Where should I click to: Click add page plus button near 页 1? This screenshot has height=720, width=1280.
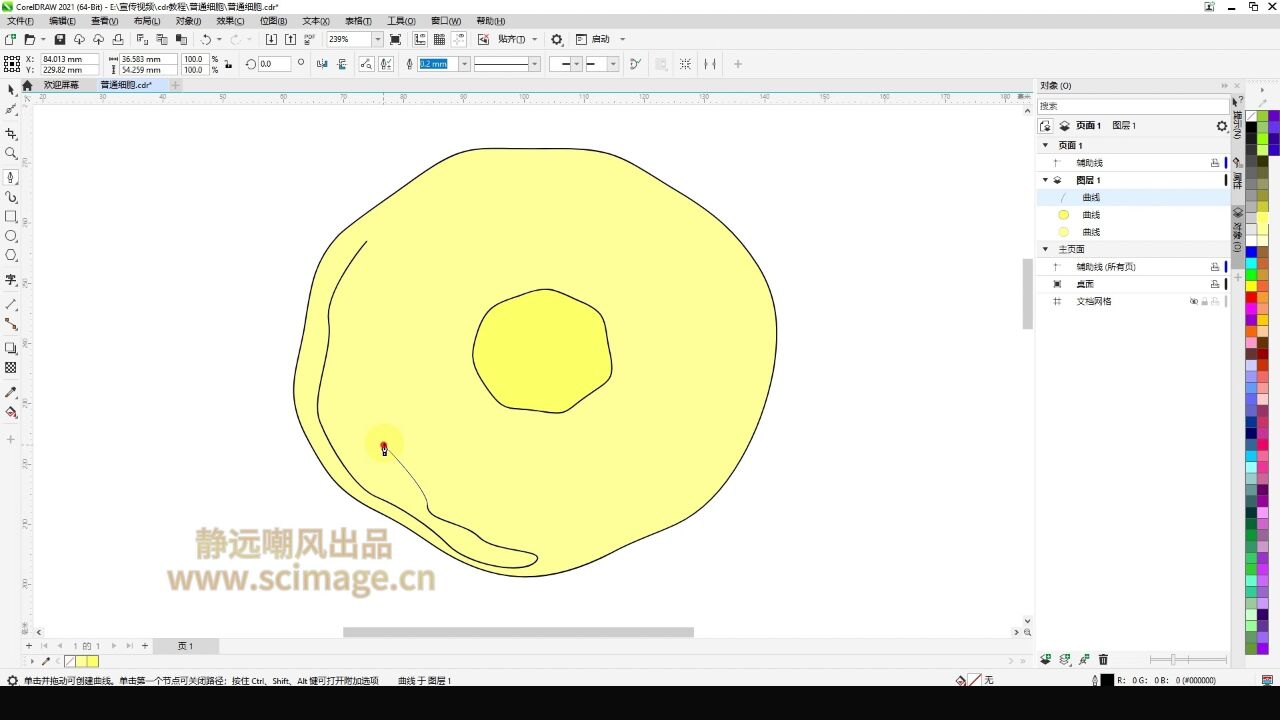pyautogui.click(x=145, y=646)
